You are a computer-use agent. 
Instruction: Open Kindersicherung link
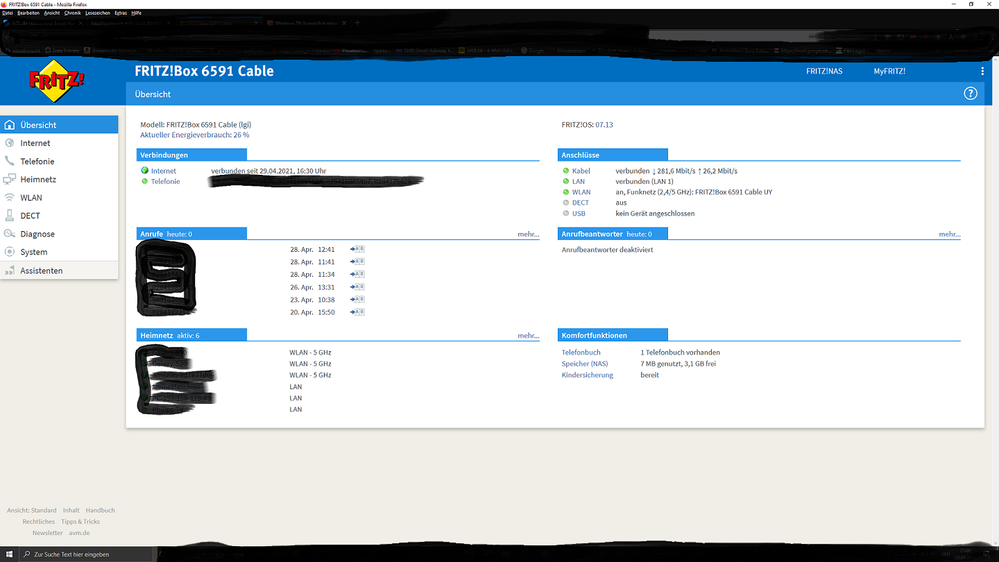tap(587, 375)
